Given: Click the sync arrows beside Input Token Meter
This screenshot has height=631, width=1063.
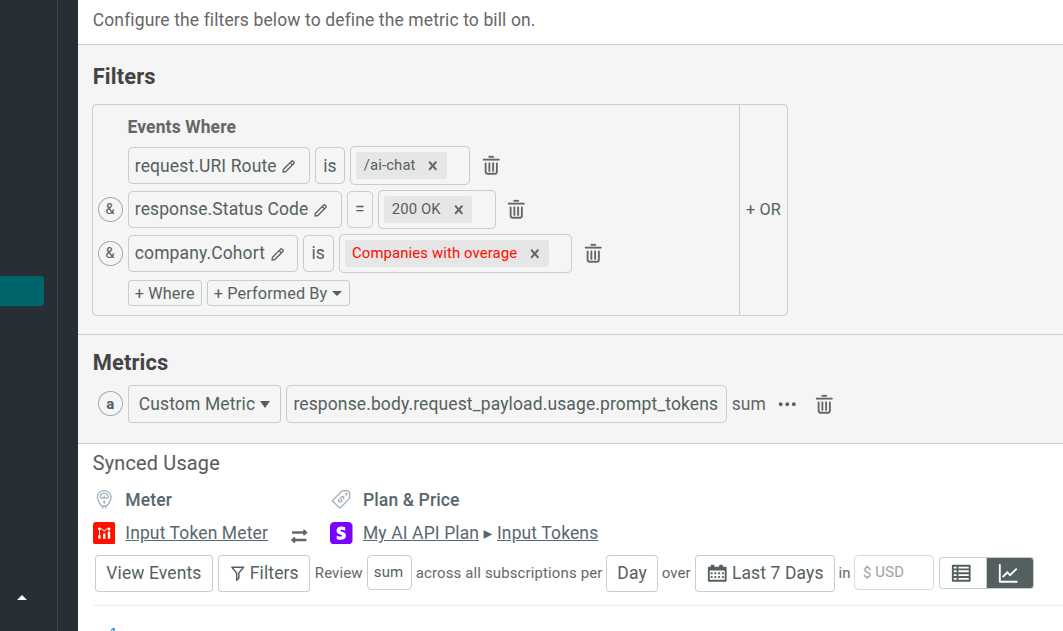Looking at the screenshot, I should coord(298,533).
